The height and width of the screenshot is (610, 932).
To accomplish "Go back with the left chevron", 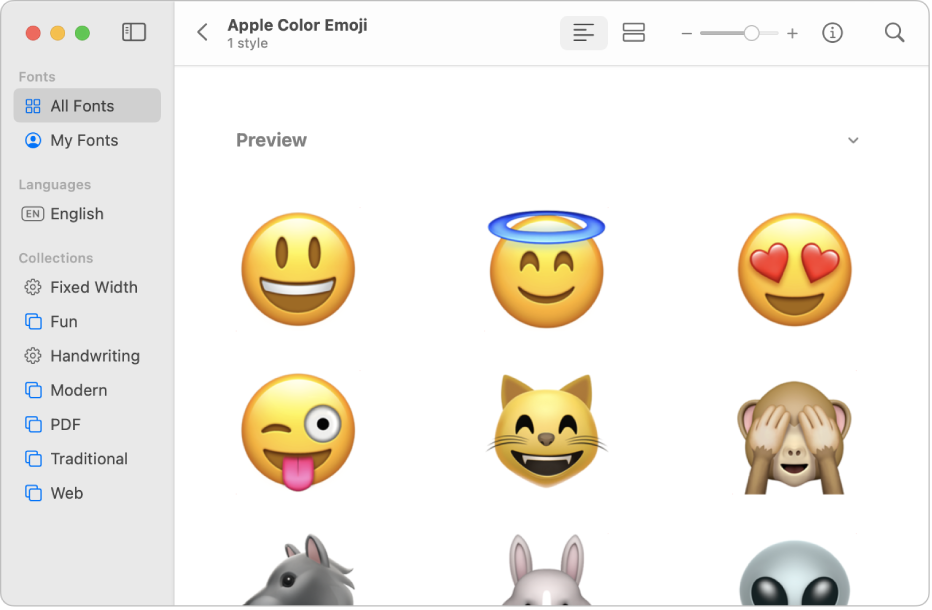I will (203, 32).
